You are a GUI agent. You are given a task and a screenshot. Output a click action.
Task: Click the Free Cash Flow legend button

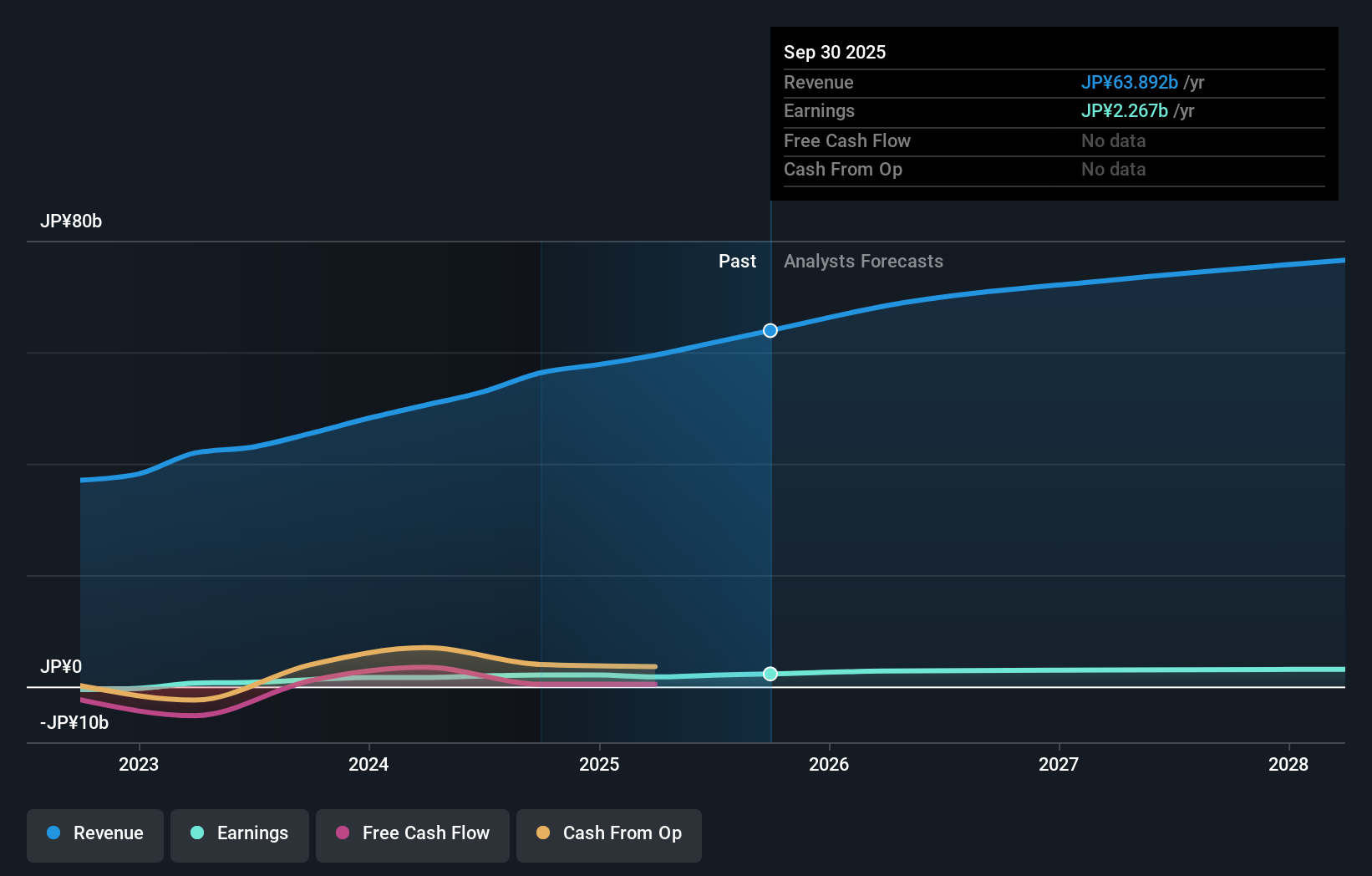point(412,833)
